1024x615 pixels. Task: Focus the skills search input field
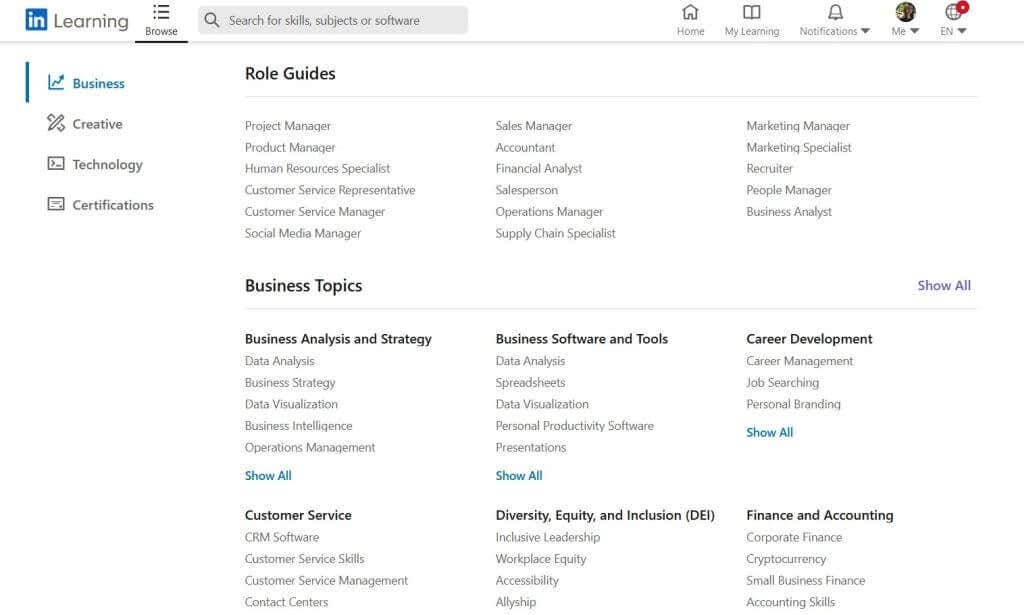pyautogui.click(x=340, y=20)
